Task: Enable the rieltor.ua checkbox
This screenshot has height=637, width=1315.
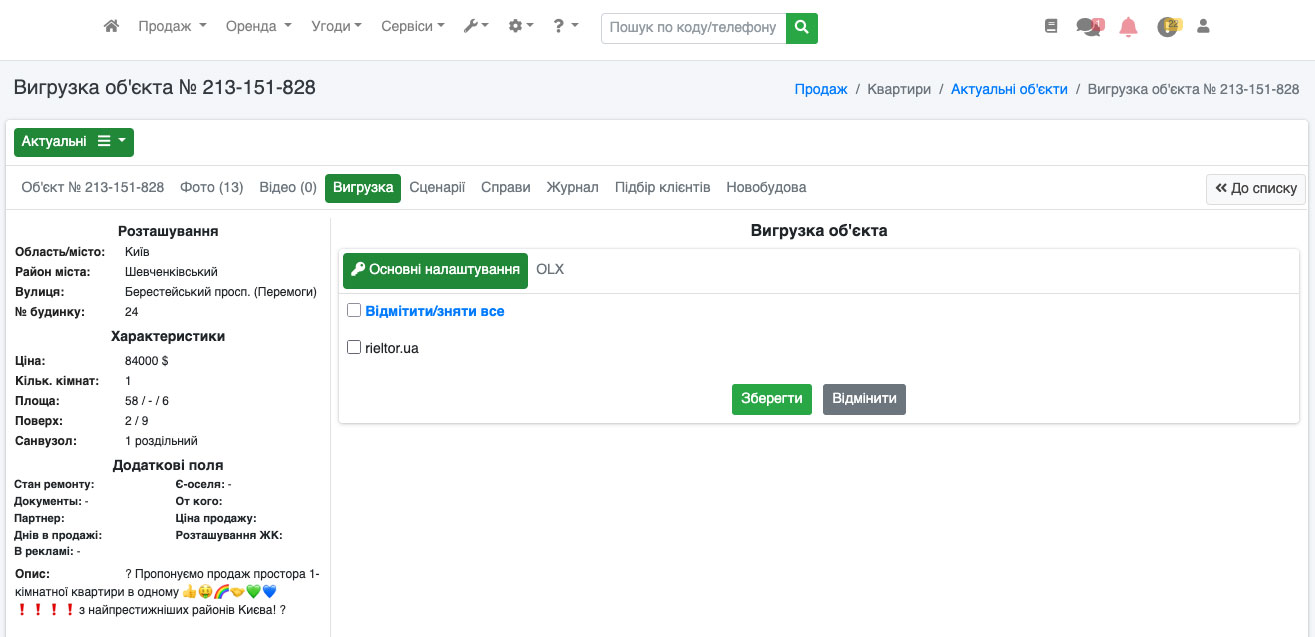Action: point(354,348)
